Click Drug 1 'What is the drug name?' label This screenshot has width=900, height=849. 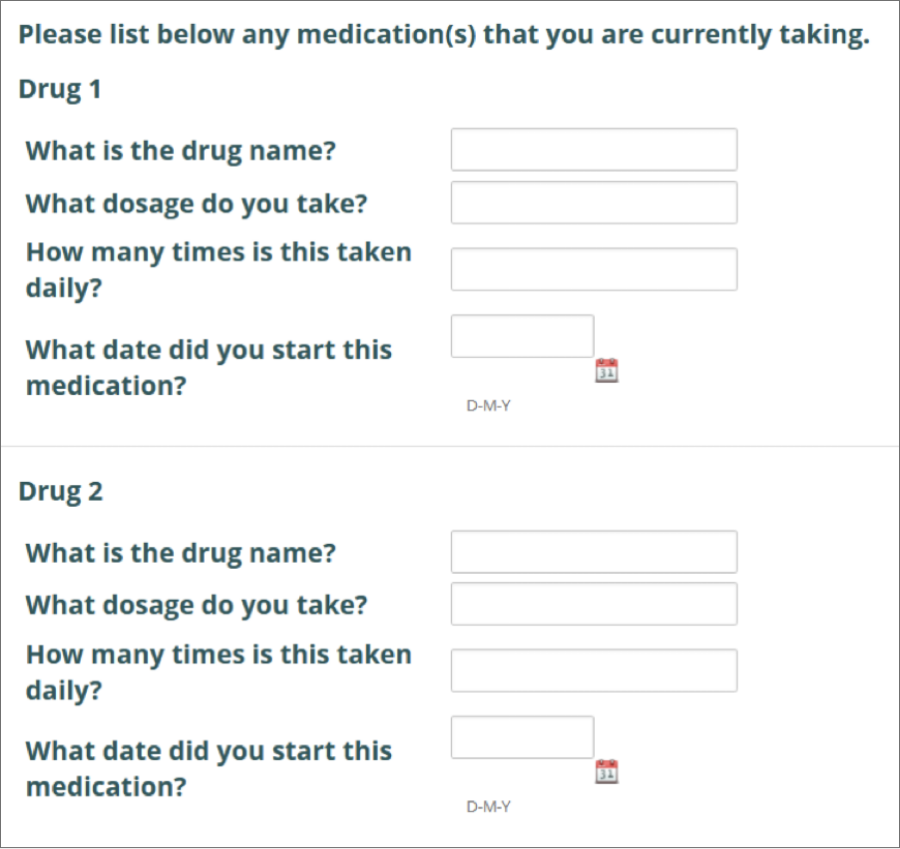[181, 151]
